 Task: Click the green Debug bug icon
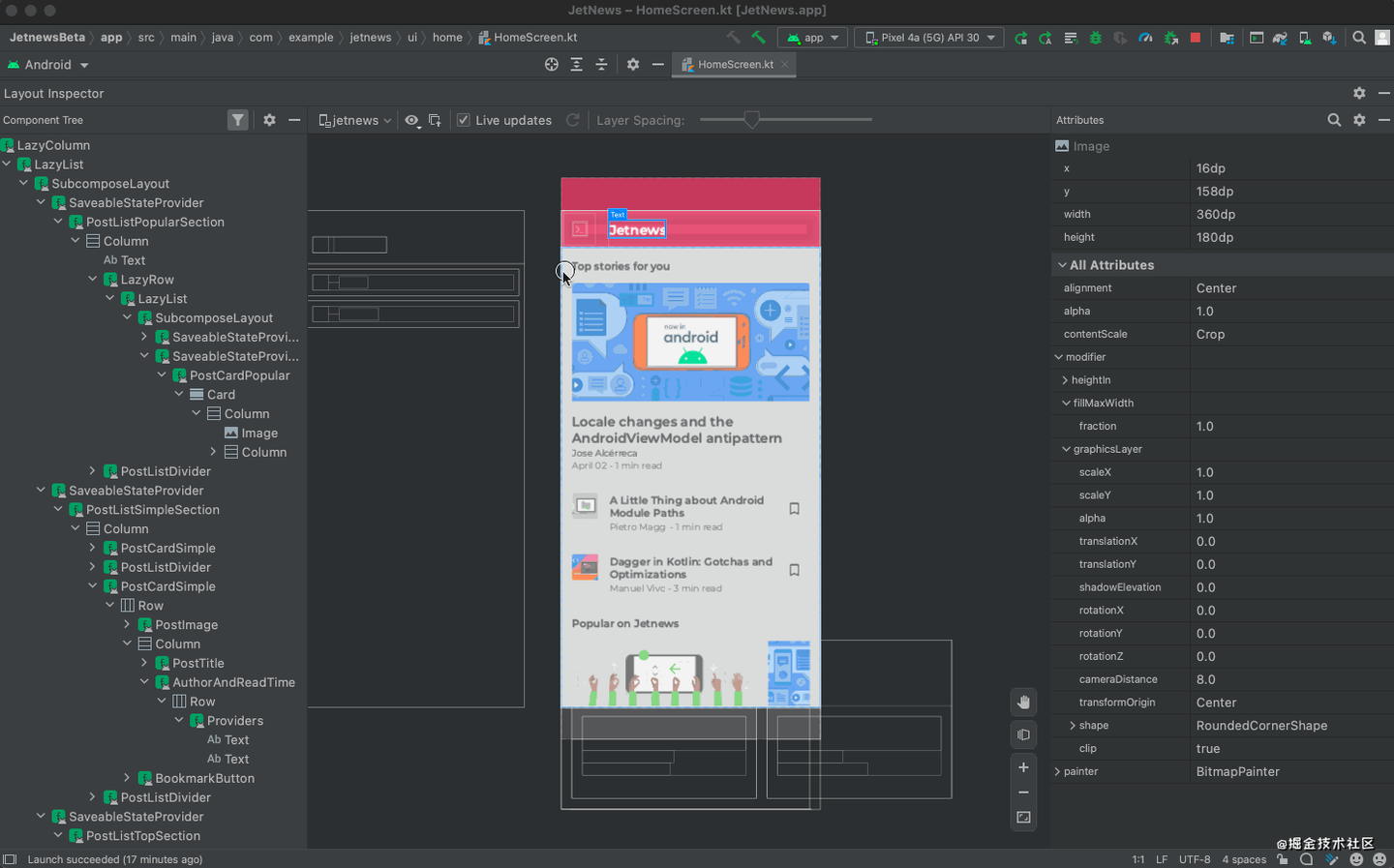(1096, 38)
